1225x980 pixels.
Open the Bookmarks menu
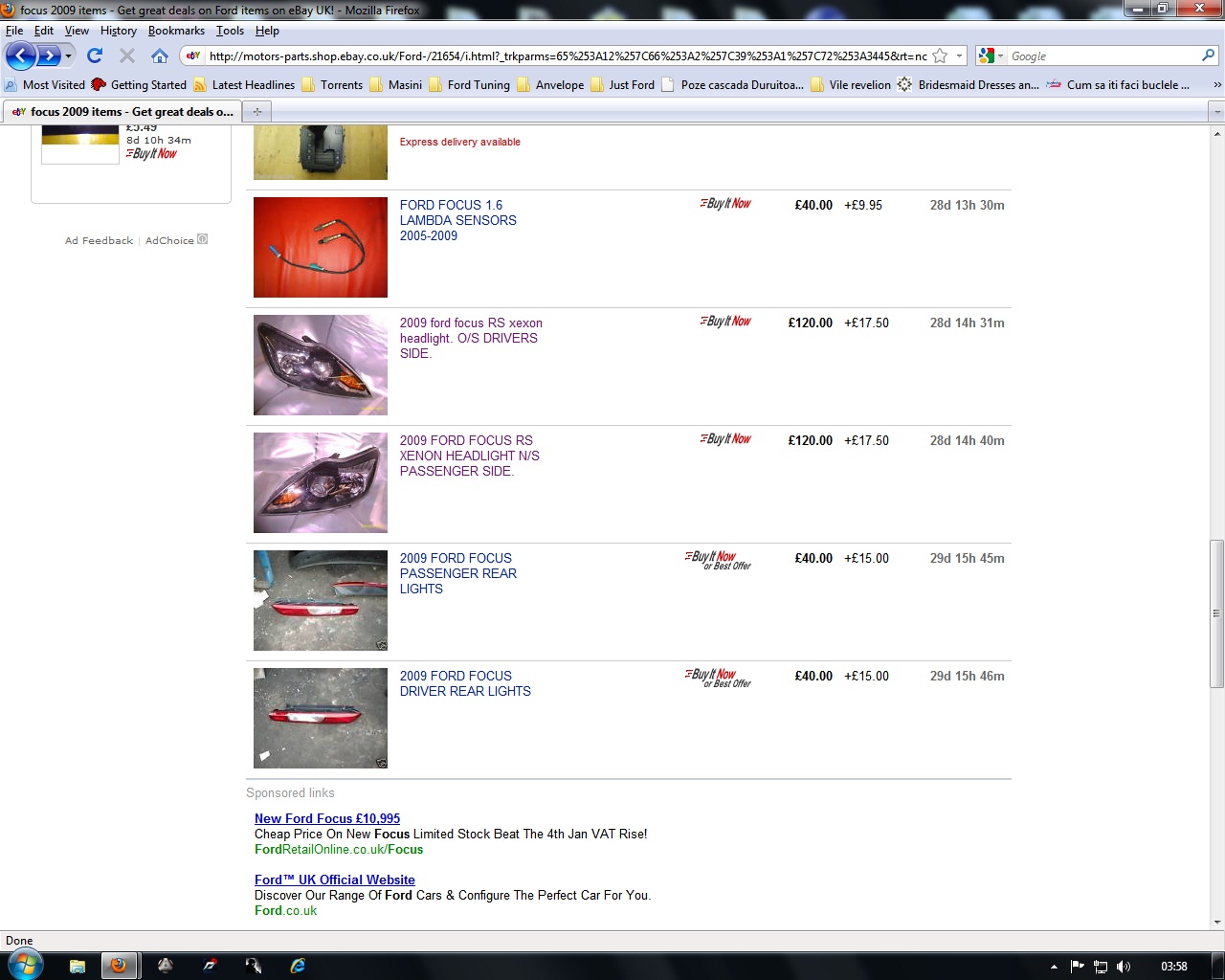(176, 31)
